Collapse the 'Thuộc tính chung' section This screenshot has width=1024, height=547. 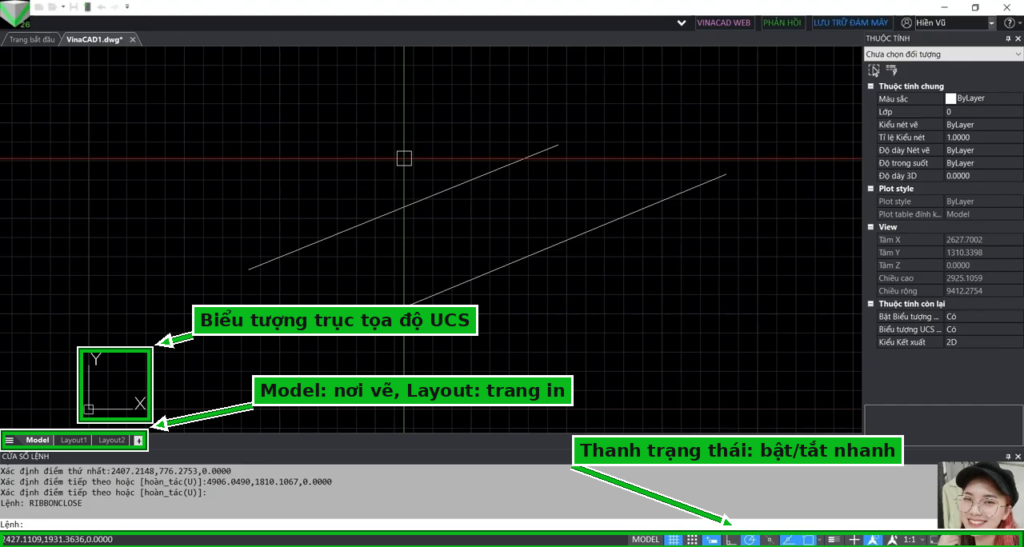point(871,86)
